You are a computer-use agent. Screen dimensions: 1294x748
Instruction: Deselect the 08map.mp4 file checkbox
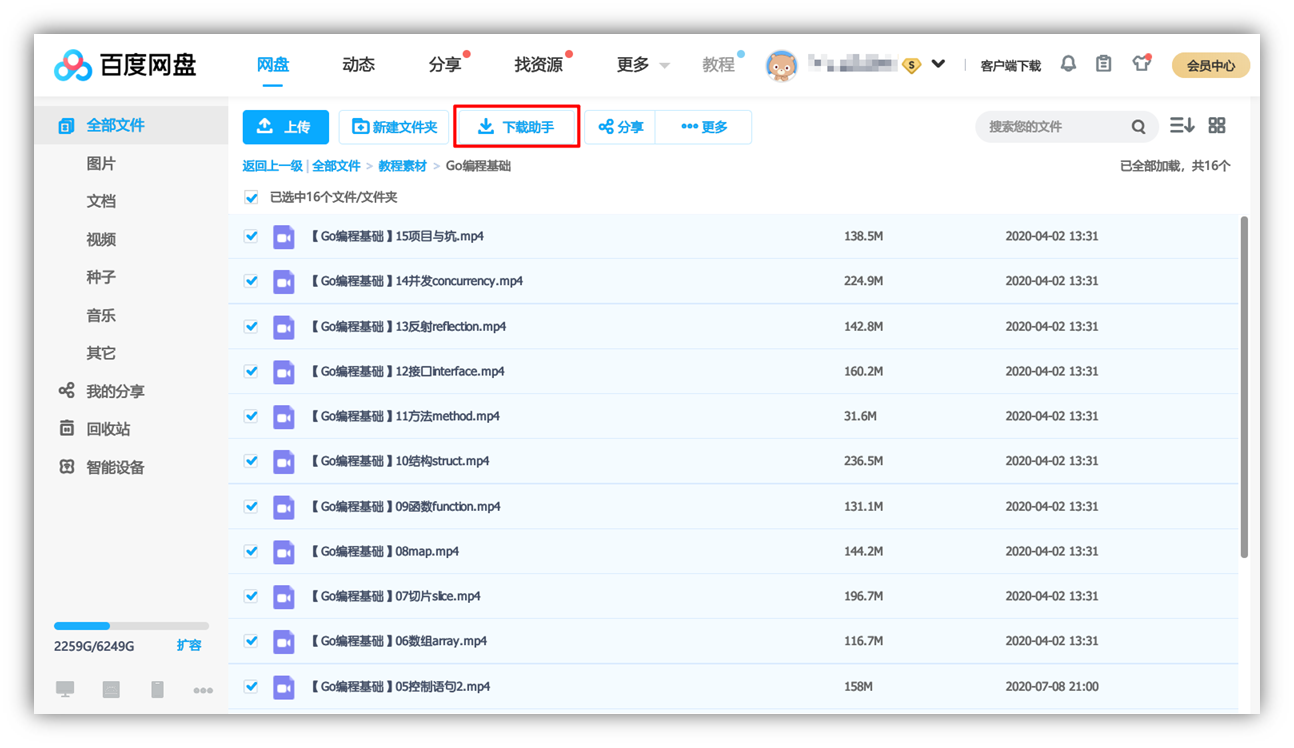(x=251, y=551)
